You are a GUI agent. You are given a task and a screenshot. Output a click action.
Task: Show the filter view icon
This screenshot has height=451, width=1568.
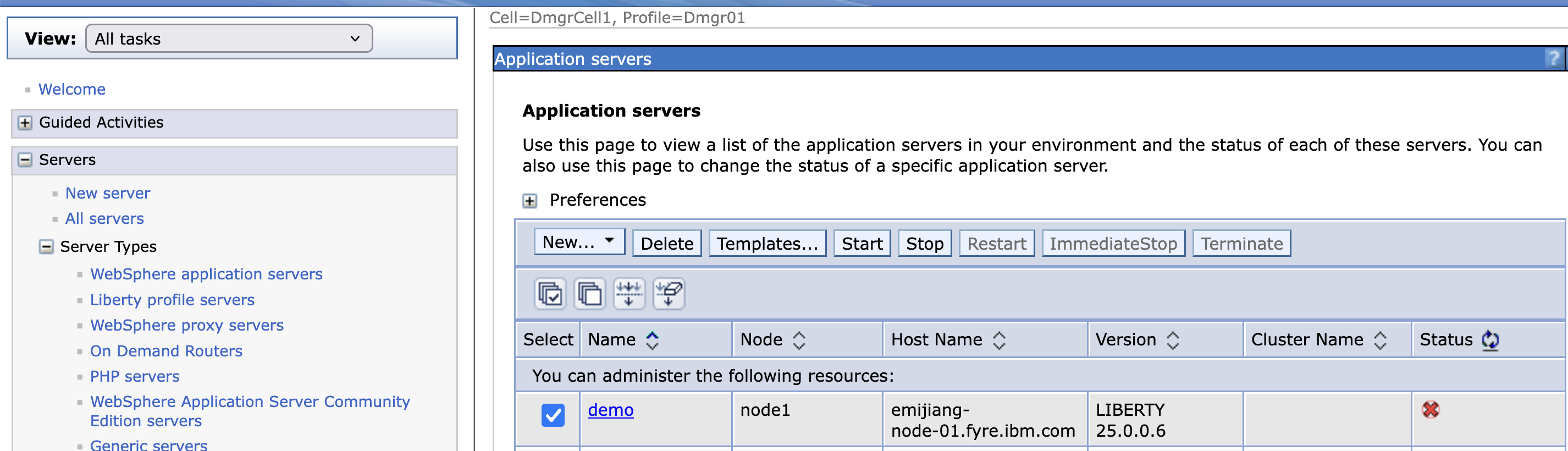pos(629,294)
